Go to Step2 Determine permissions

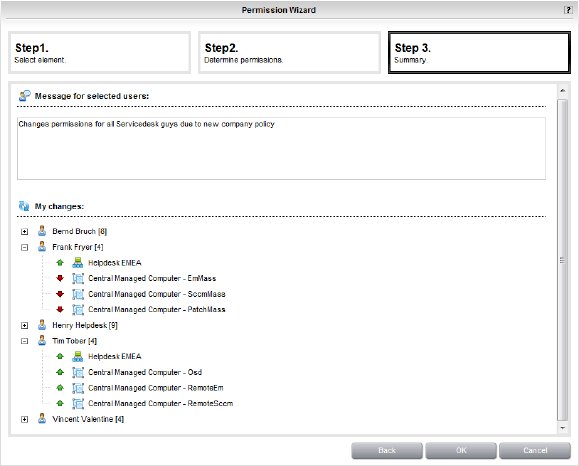pos(290,52)
